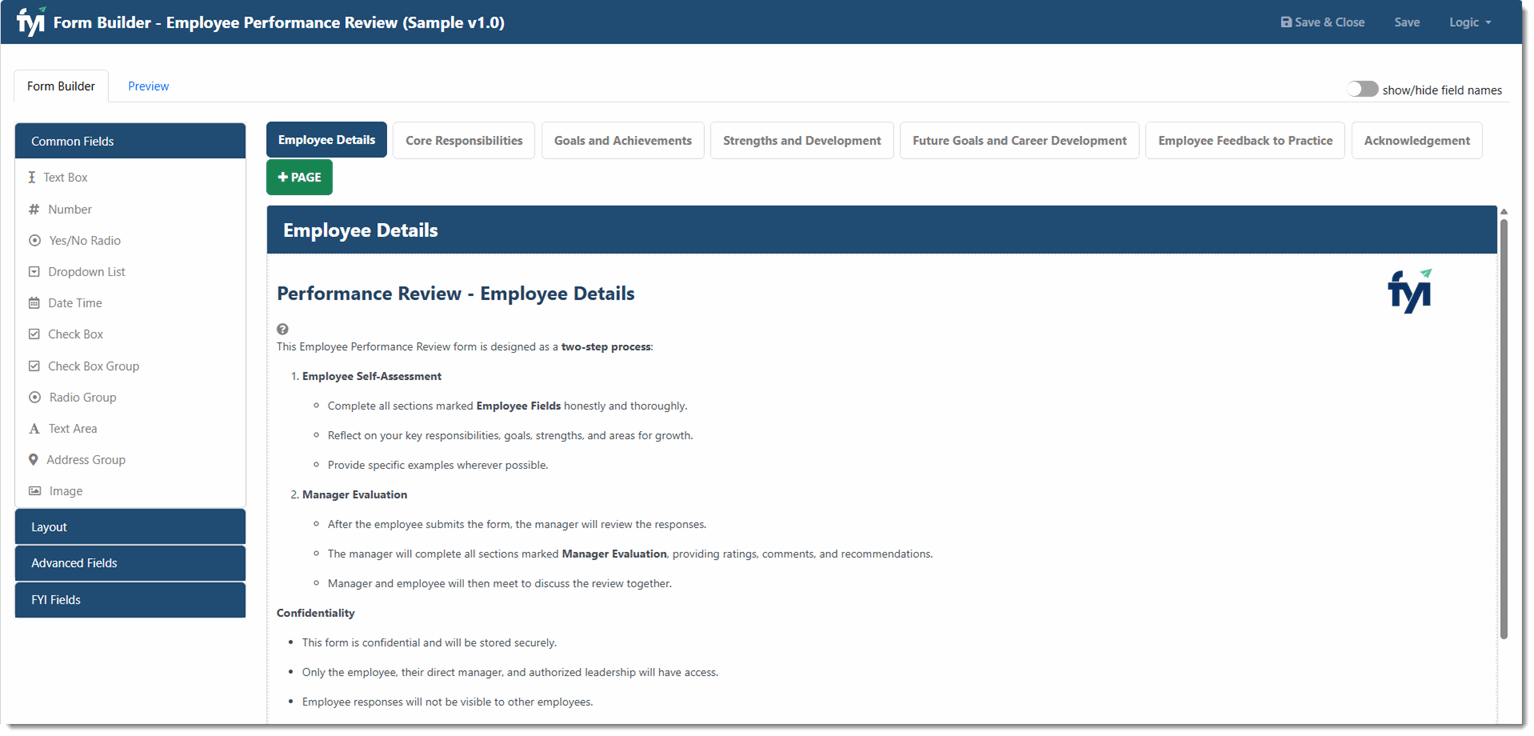Open Employee Feedback to Practice page
This screenshot has height=736, width=1534.
click(x=1245, y=140)
